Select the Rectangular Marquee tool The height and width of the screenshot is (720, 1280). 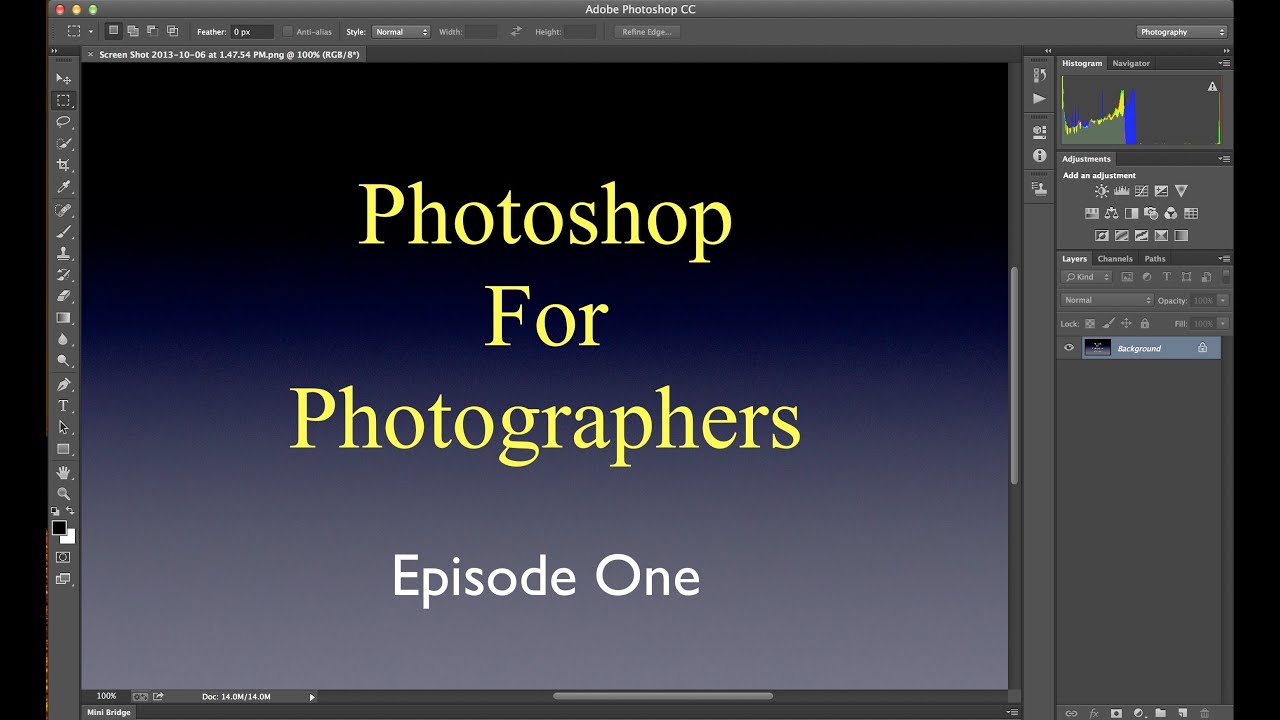point(63,100)
